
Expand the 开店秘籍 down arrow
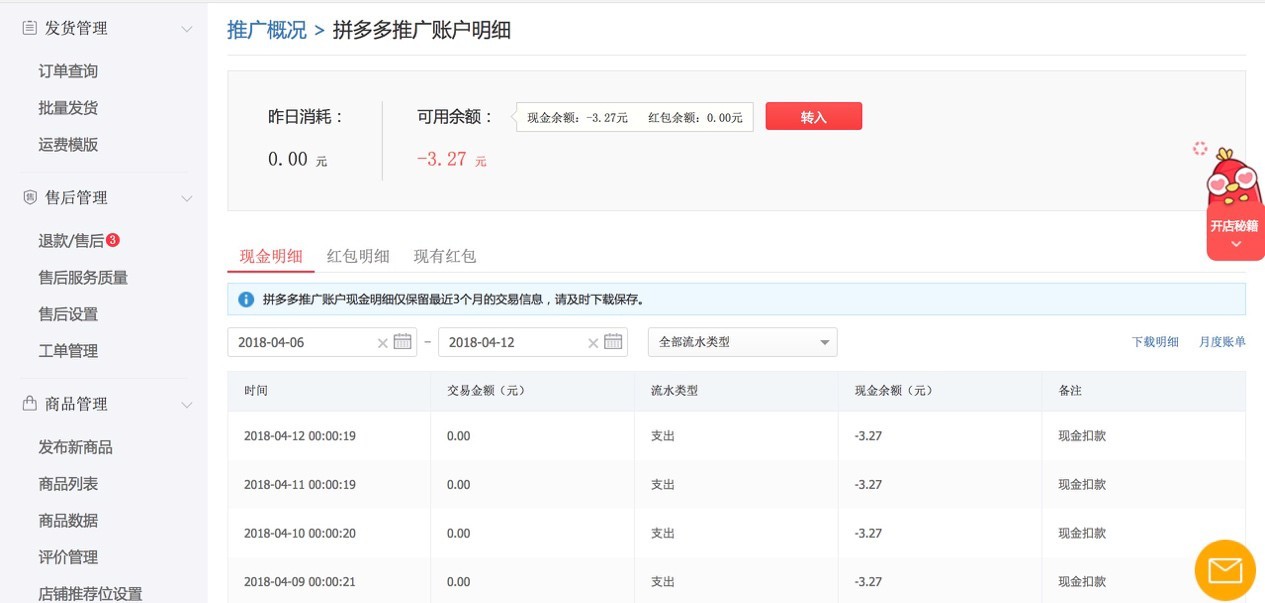(x=1236, y=245)
